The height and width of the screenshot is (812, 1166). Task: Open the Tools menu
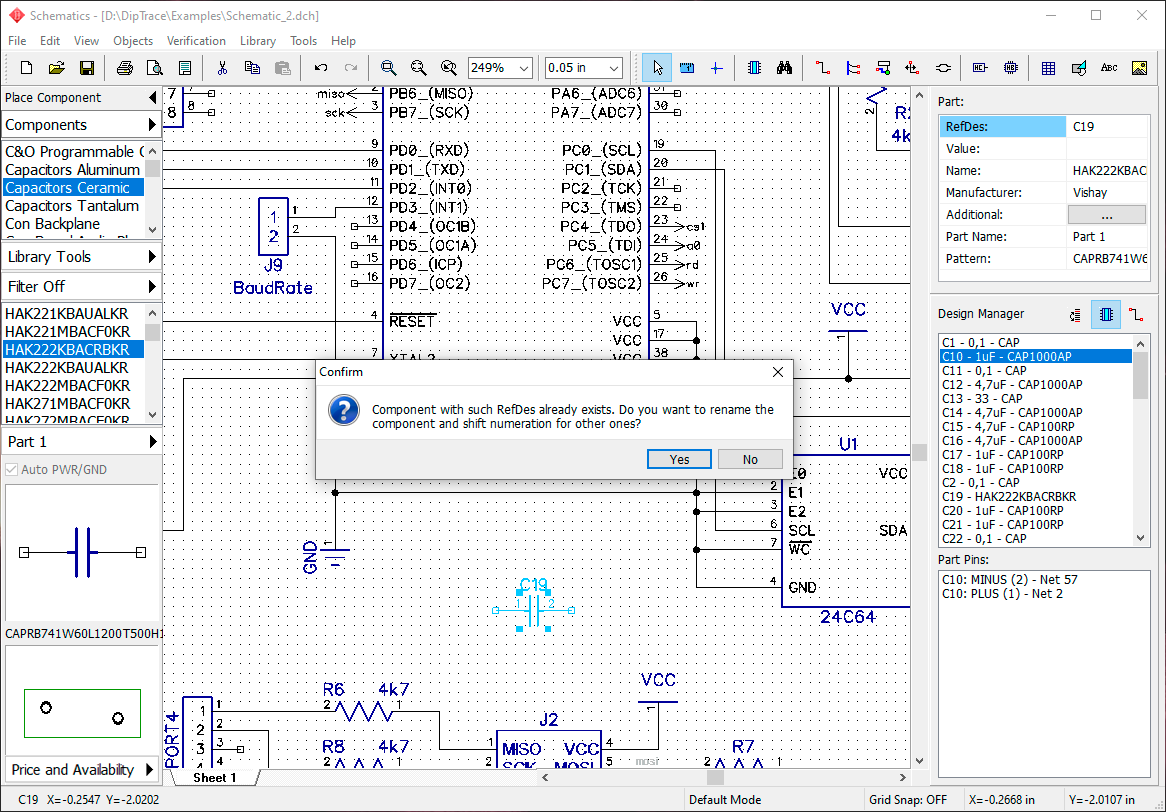pos(303,41)
